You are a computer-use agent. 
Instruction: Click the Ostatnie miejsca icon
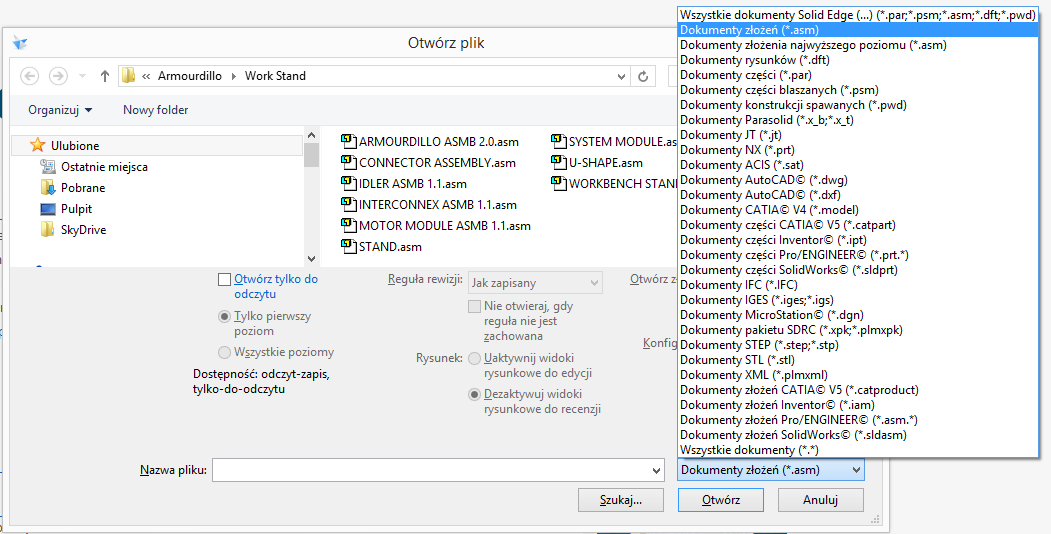[x=48, y=166]
